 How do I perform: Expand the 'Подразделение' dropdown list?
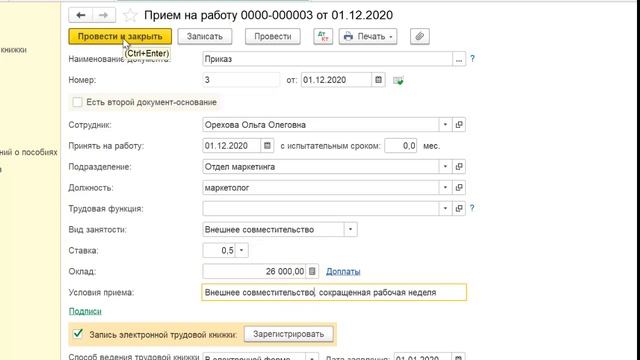pos(445,167)
